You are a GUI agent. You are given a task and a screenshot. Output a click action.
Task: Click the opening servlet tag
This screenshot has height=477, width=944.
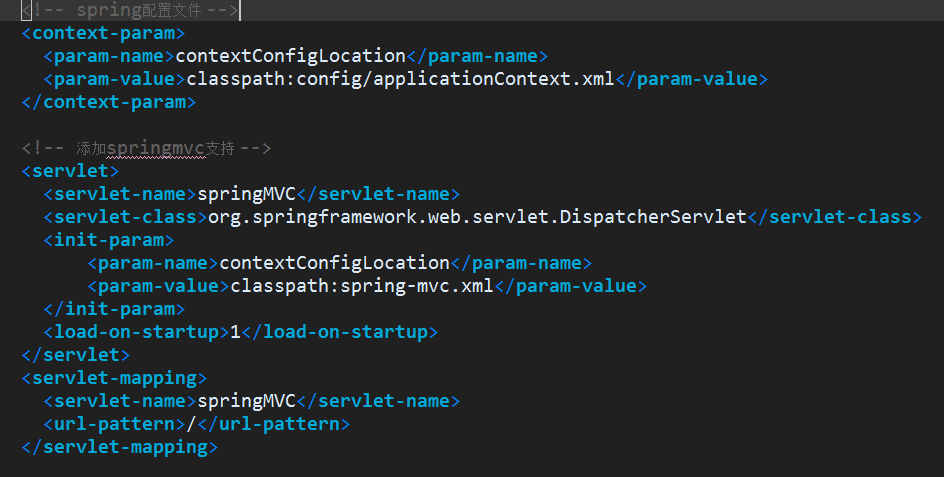(70, 171)
